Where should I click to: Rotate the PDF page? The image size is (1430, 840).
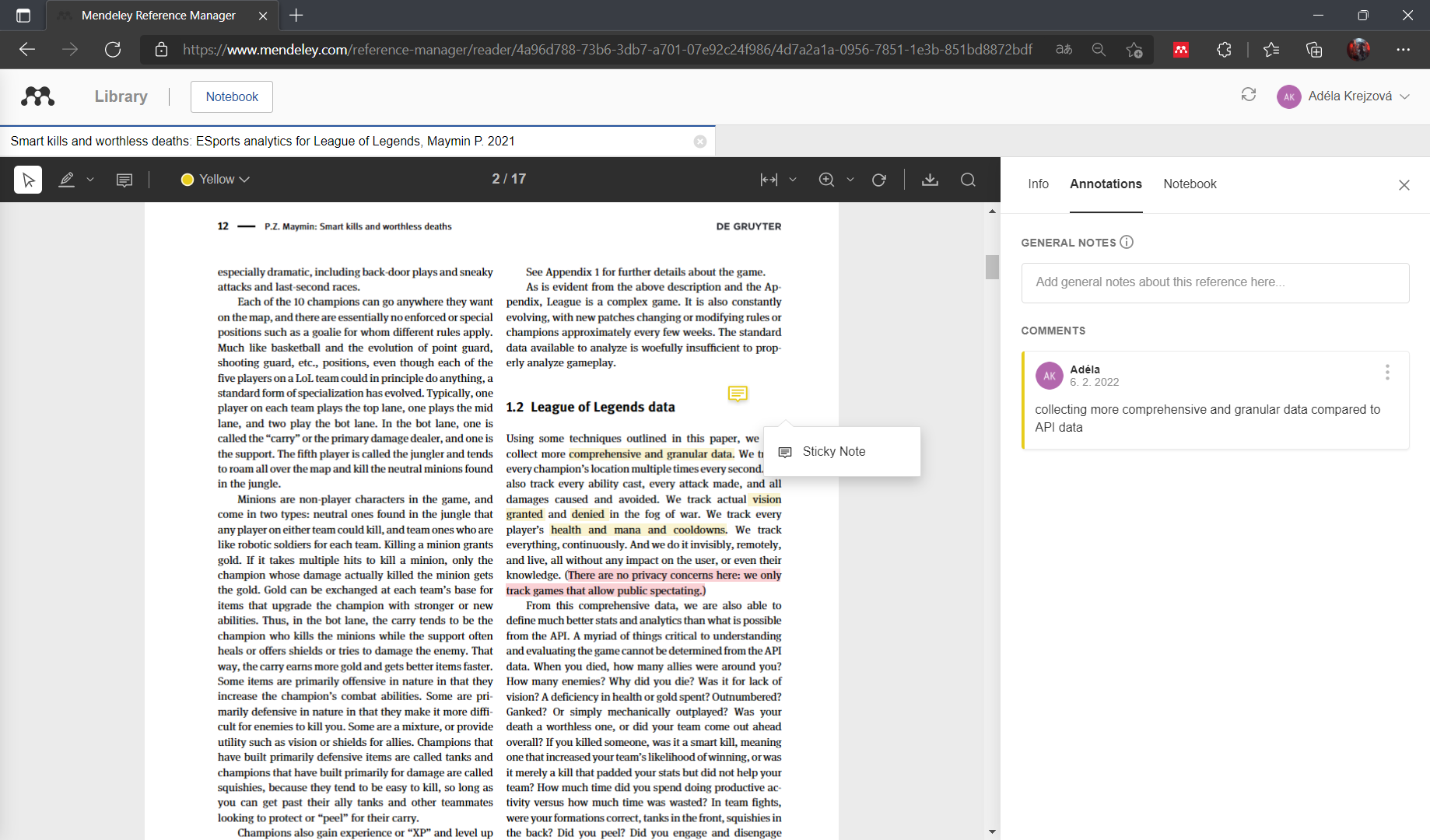[879, 180]
